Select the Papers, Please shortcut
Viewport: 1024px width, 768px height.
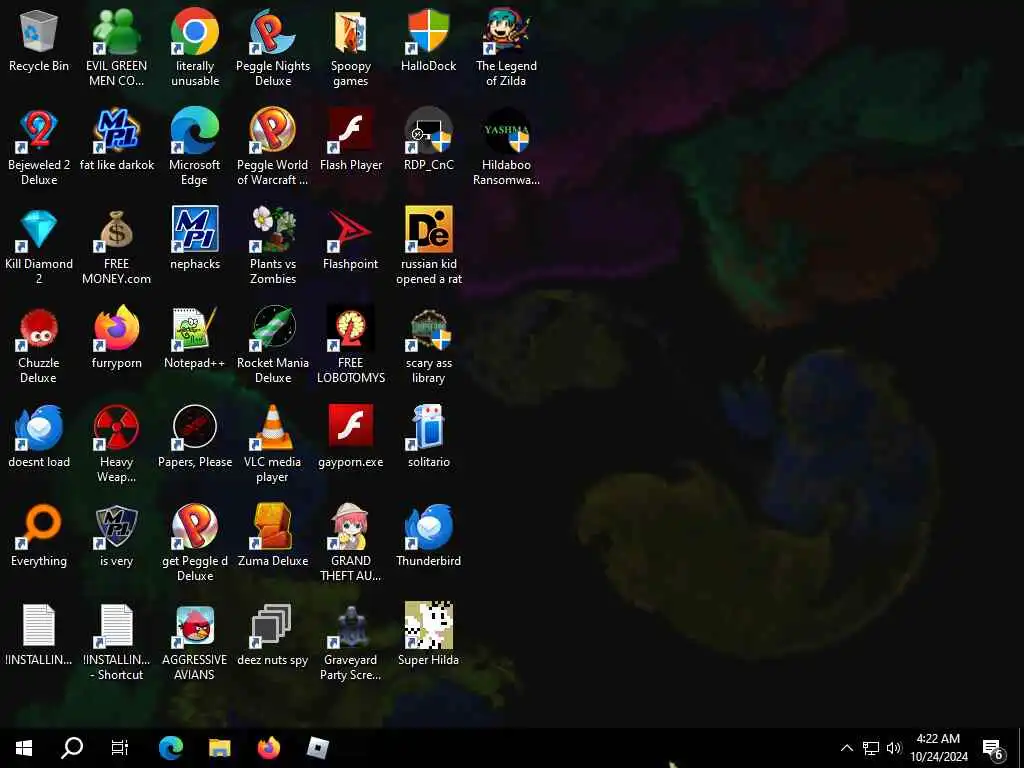pyautogui.click(x=195, y=436)
